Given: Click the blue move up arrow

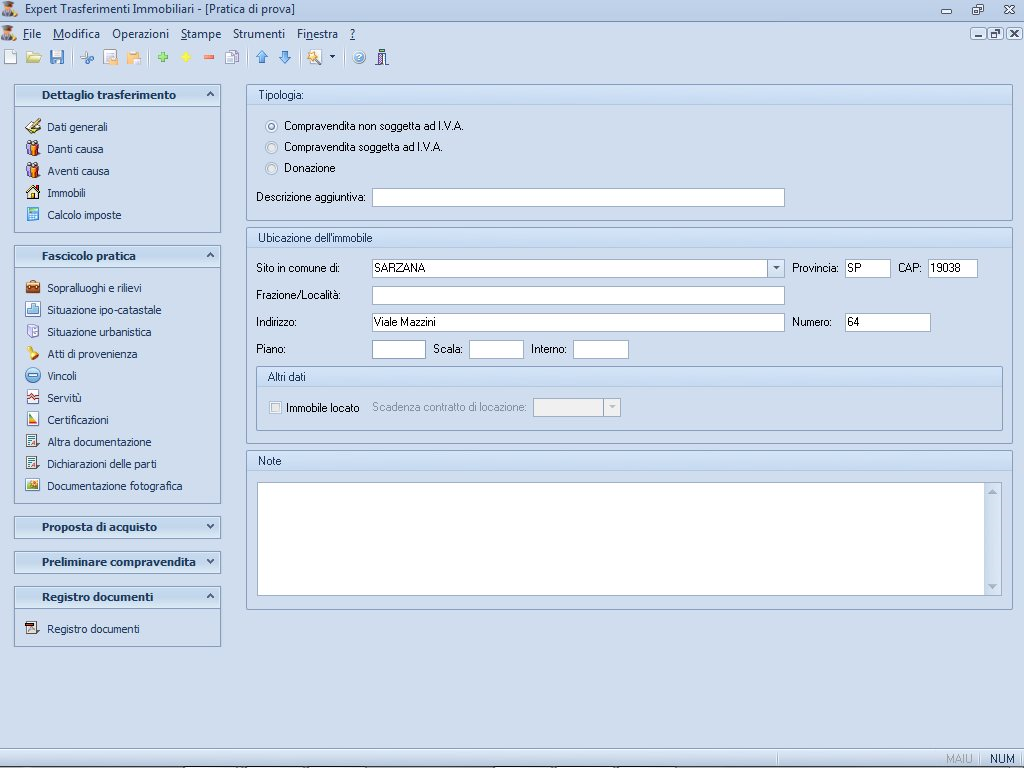Looking at the screenshot, I should tap(263, 58).
